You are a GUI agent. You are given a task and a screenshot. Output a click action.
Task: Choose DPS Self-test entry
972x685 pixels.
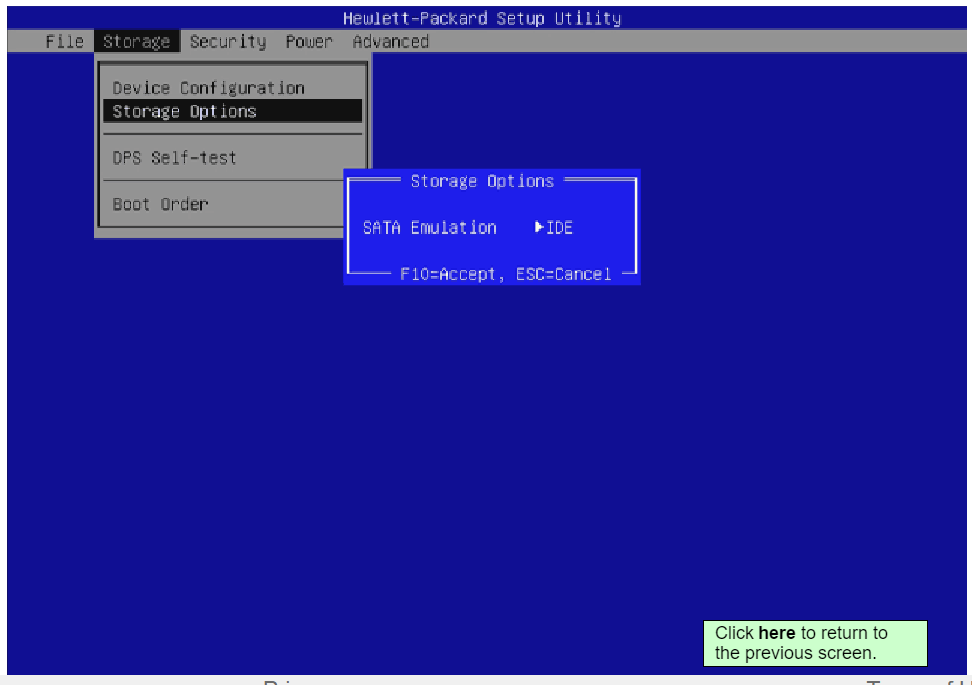click(174, 157)
